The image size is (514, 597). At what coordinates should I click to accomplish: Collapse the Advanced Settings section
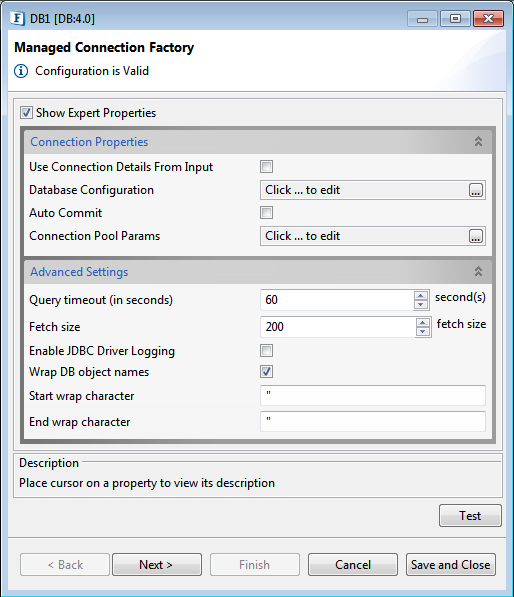coord(478,271)
